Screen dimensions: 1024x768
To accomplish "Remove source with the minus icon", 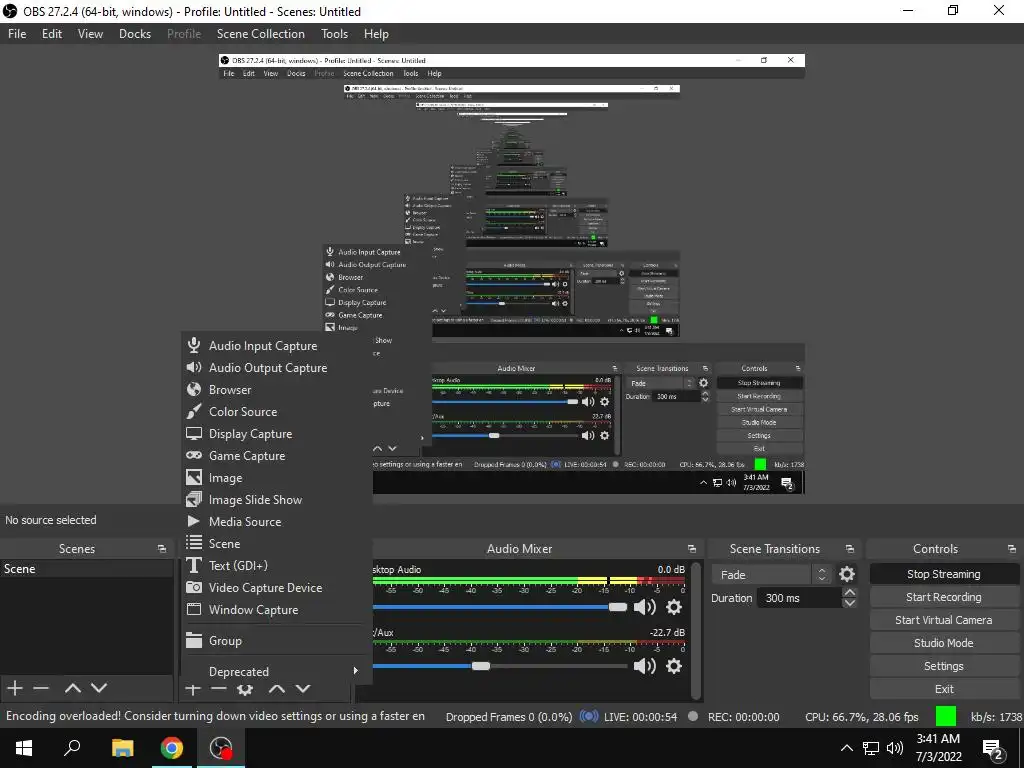I will (219, 689).
